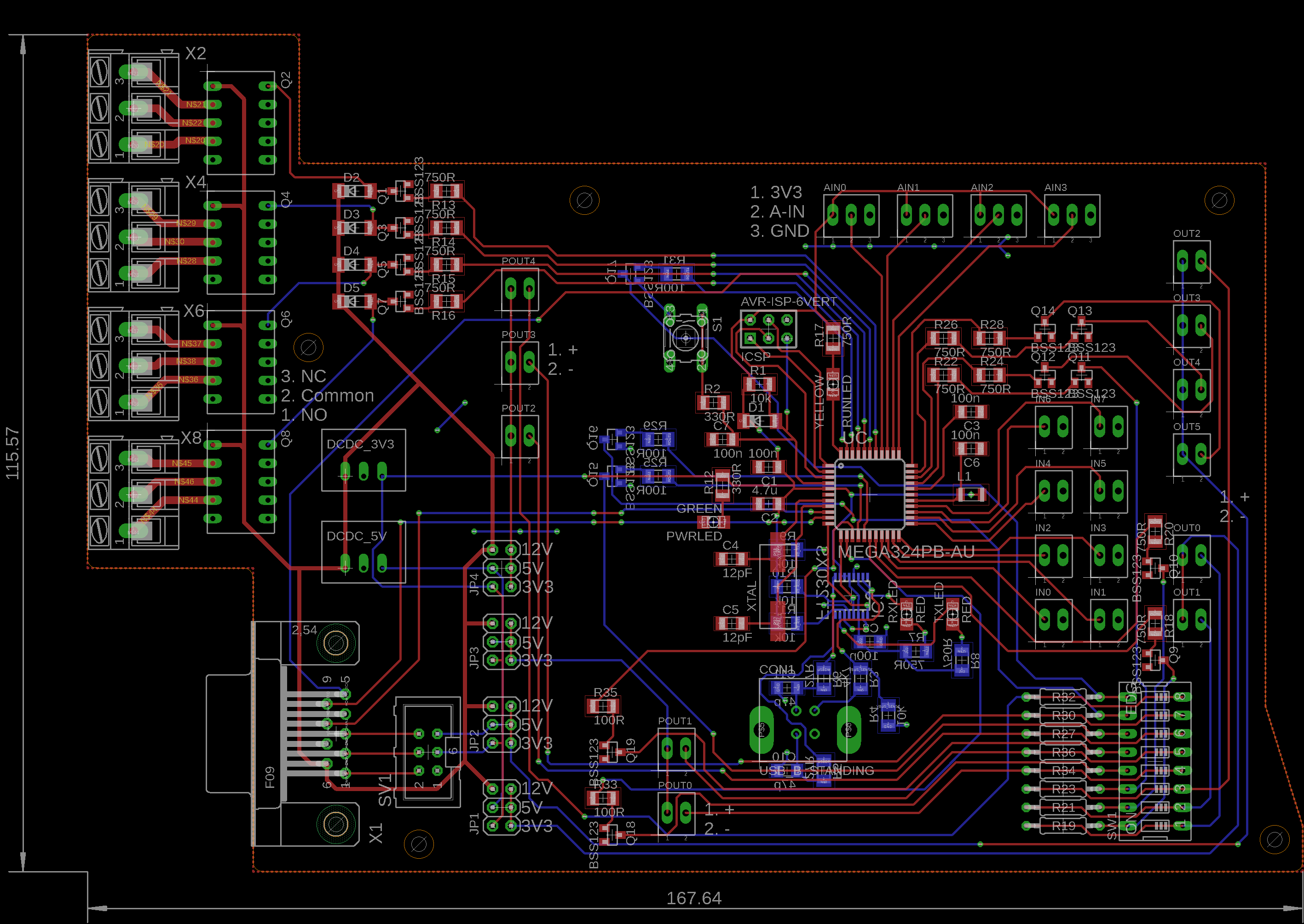Select the X4 terminal block label
The width and height of the screenshot is (1304, 924).
click(x=196, y=182)
